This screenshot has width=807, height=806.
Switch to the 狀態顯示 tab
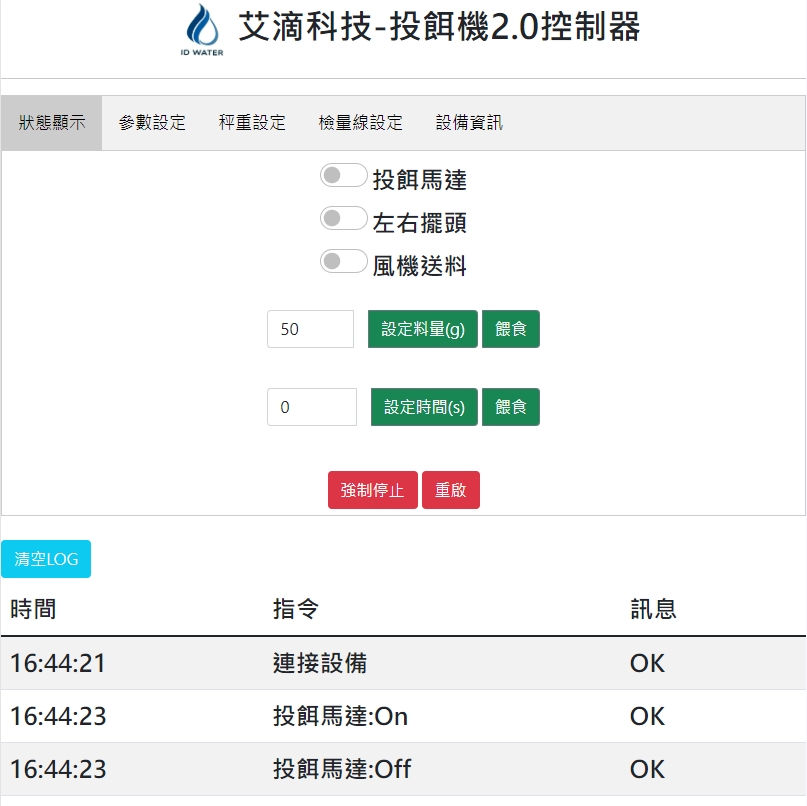point(52,123)
